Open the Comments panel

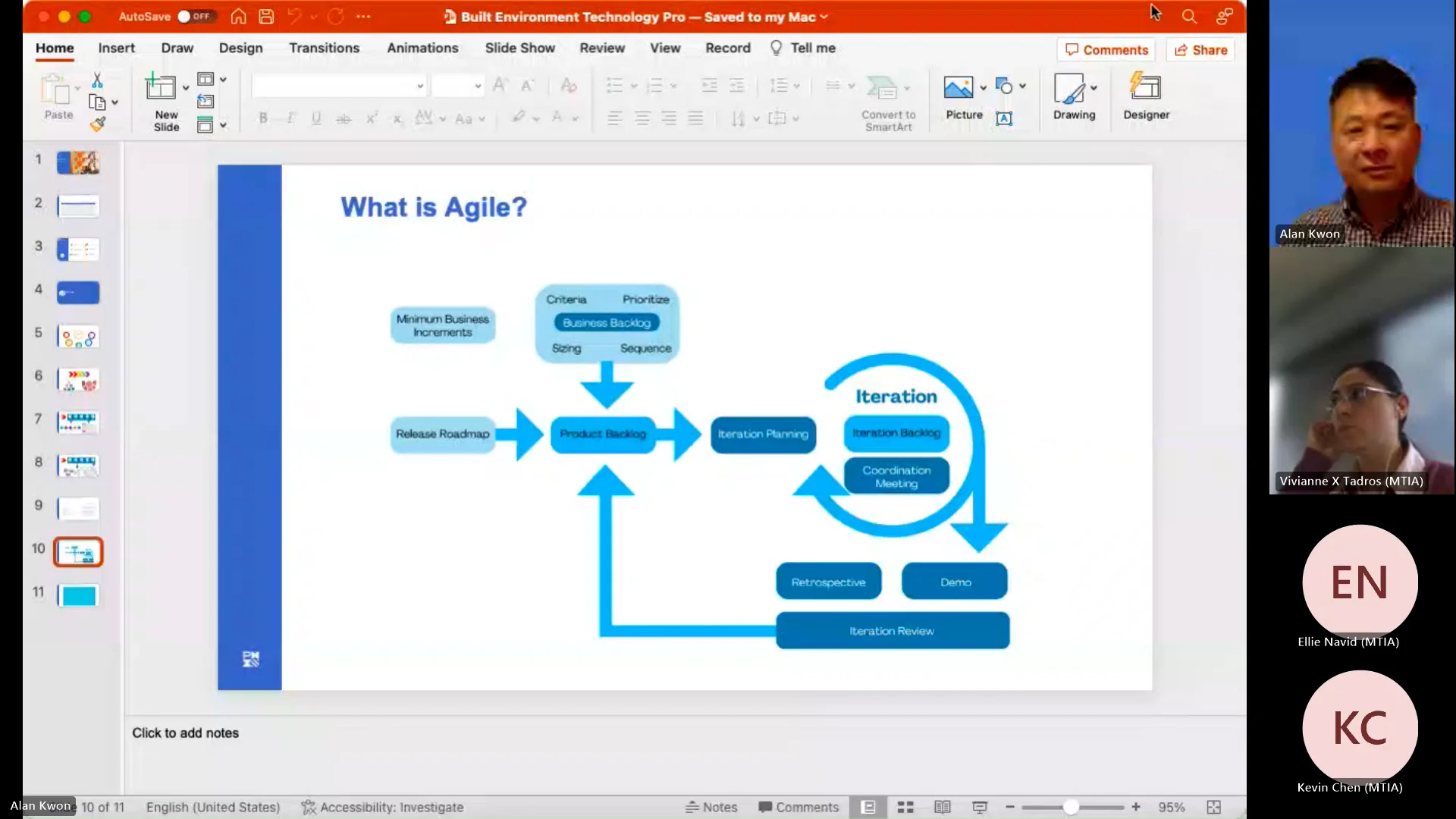click(x=1106, y=49)
